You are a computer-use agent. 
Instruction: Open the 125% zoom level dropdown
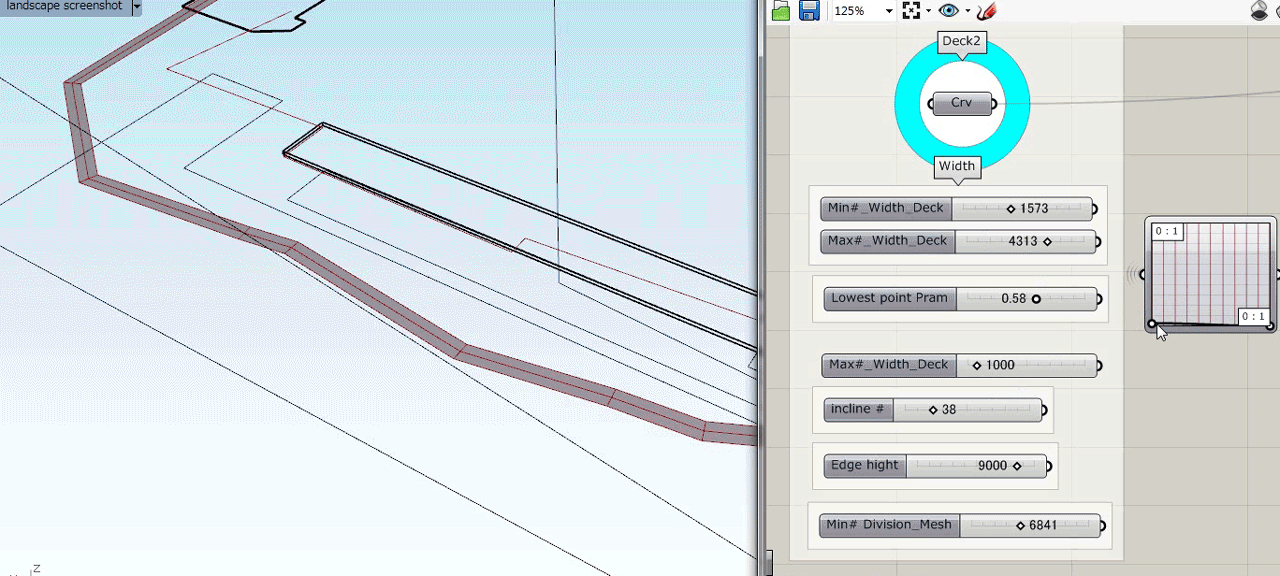[x=888, y=11]
